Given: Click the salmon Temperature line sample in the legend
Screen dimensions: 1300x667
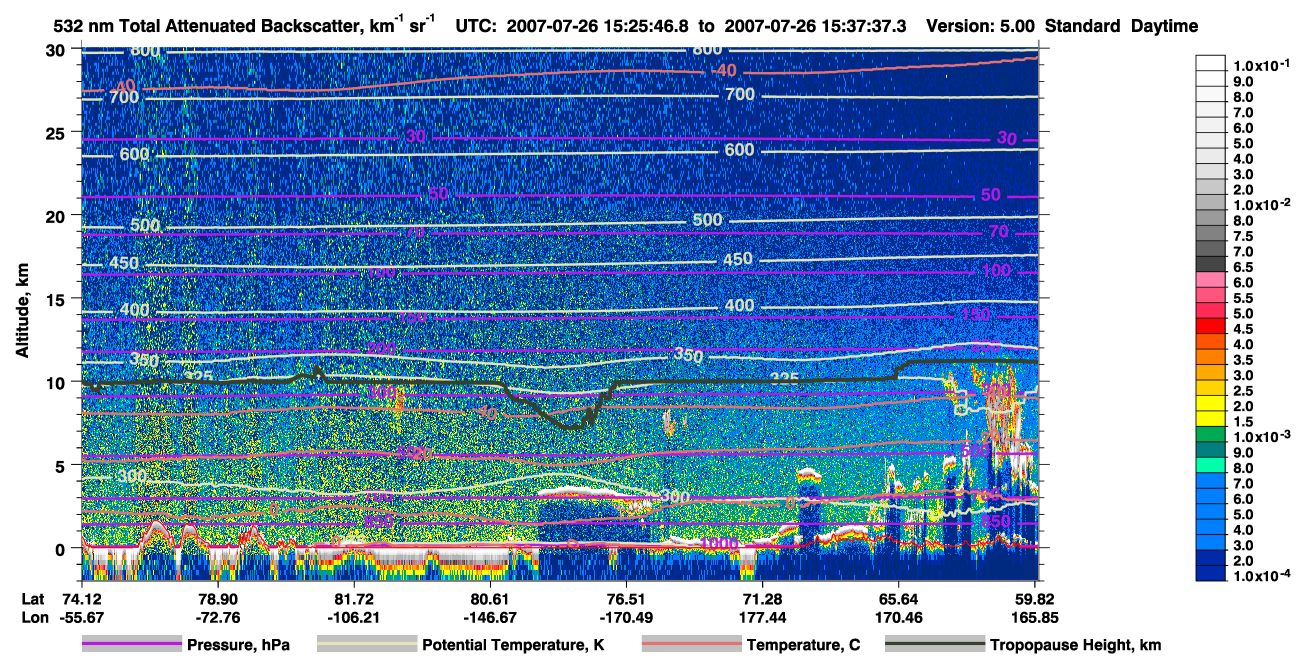Looking at the screenshot, I should click(691, 645).
